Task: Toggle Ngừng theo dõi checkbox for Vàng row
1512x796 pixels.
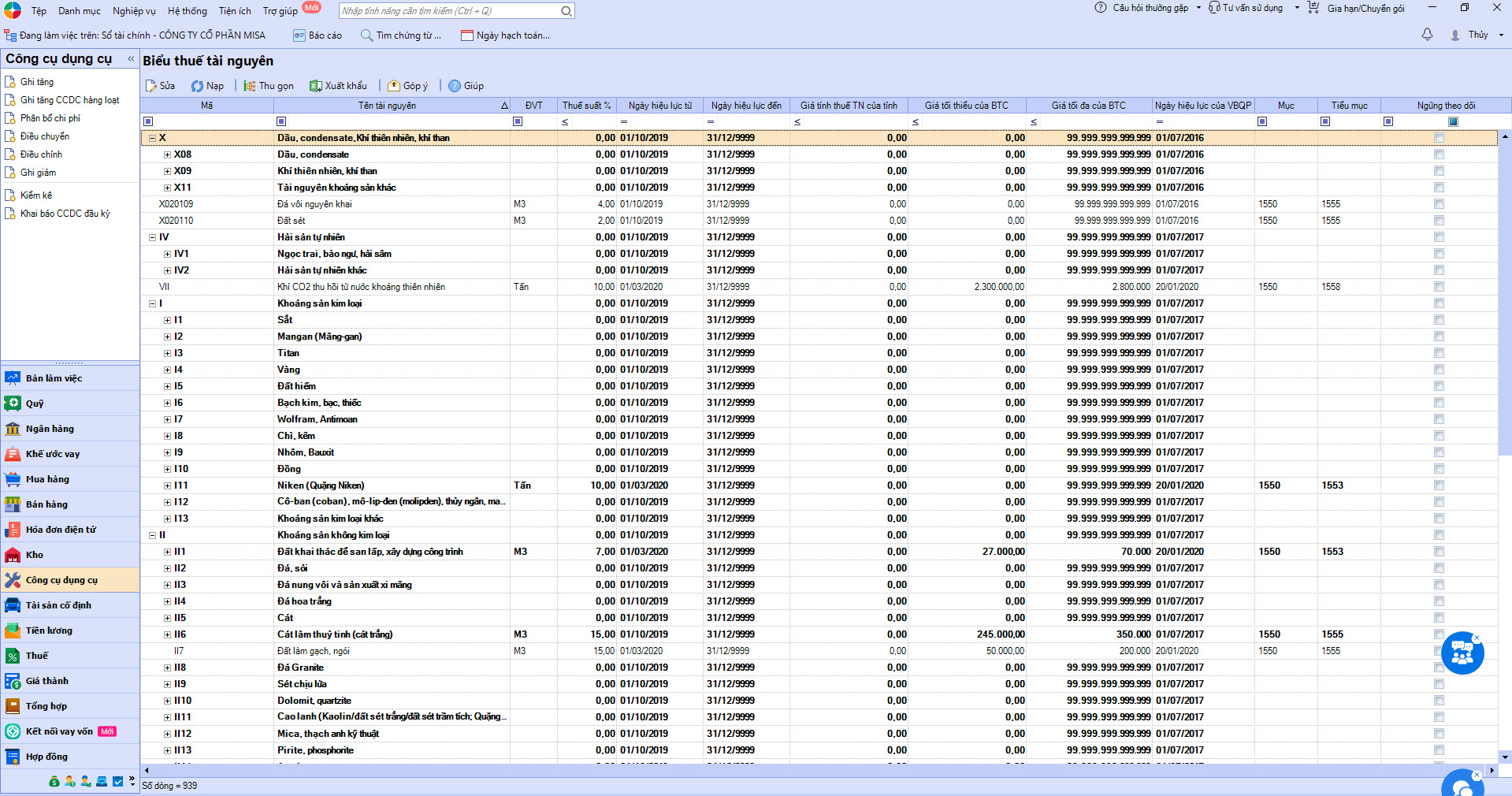Action: point(1439,370)
